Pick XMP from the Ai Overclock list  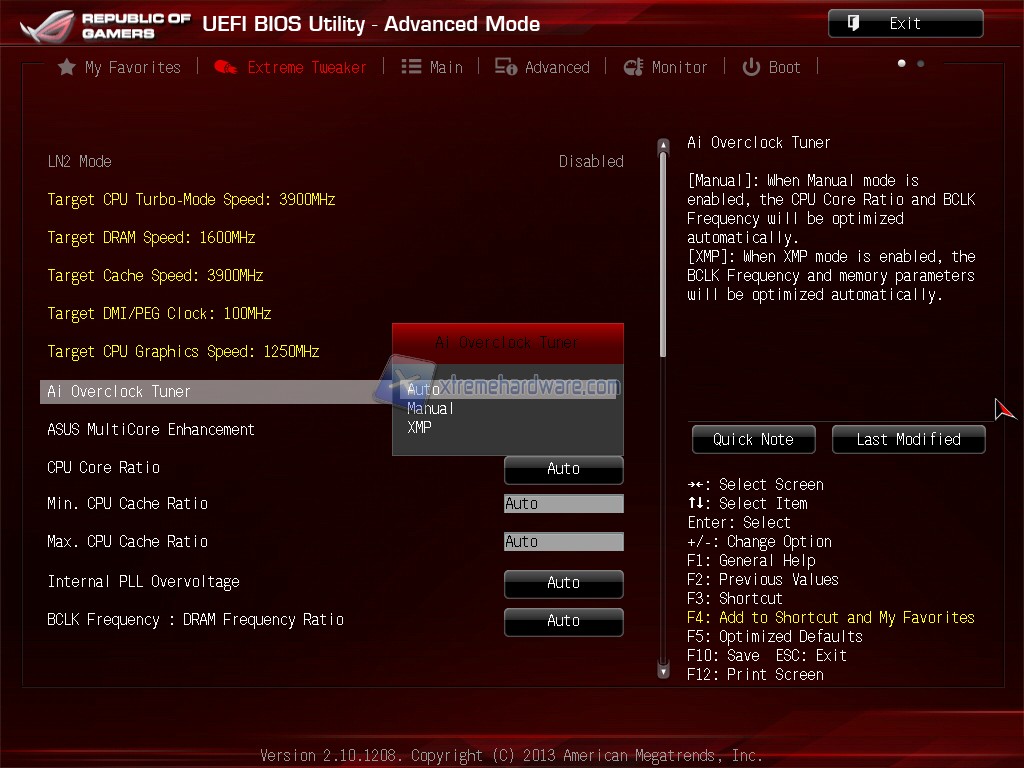(x=420, y=427)
